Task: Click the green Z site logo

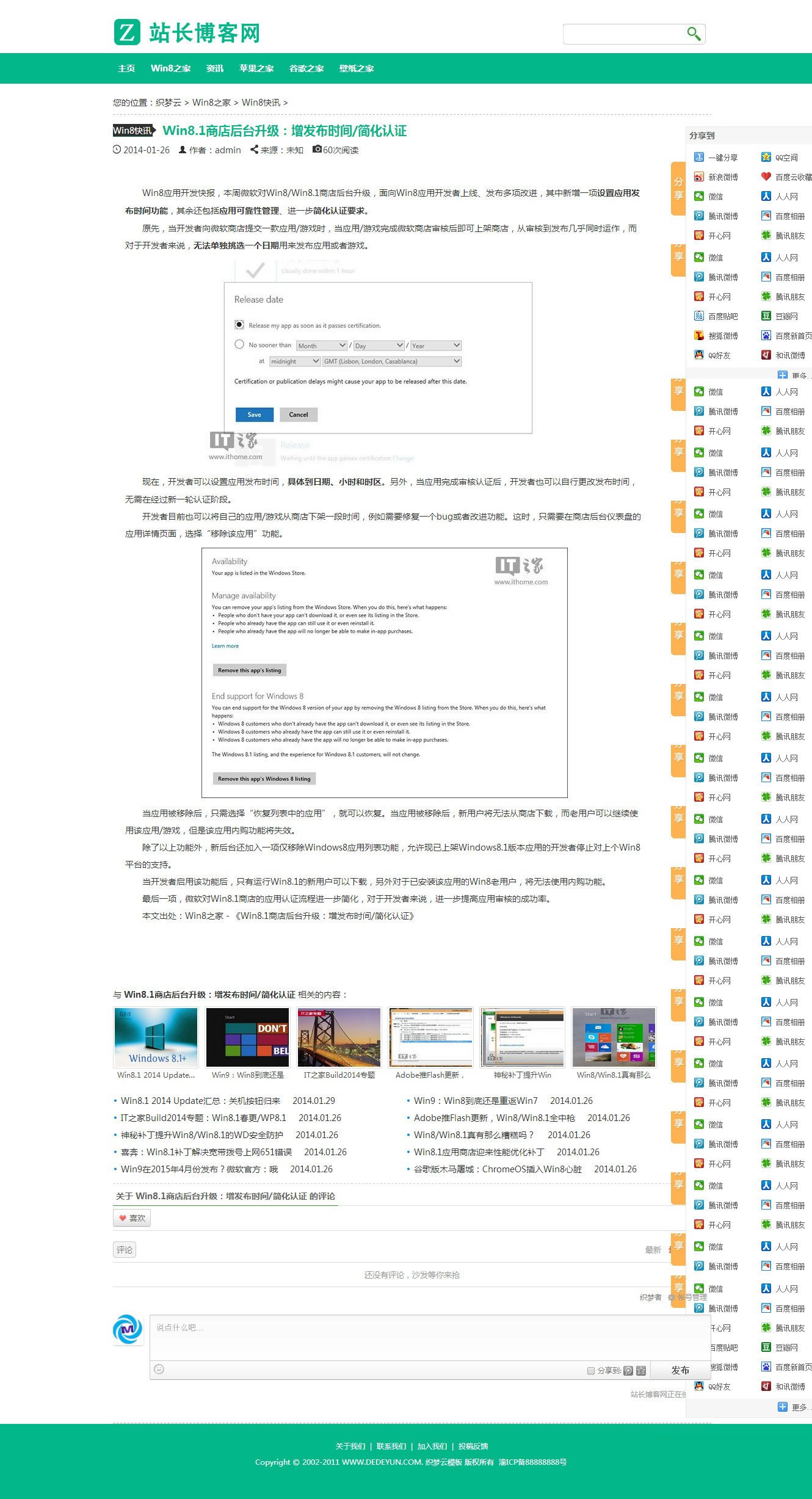Action: [x=127, y=32]
